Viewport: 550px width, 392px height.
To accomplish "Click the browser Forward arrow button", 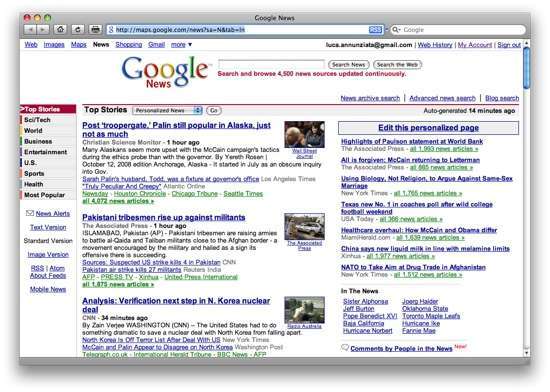I will 43,29.
